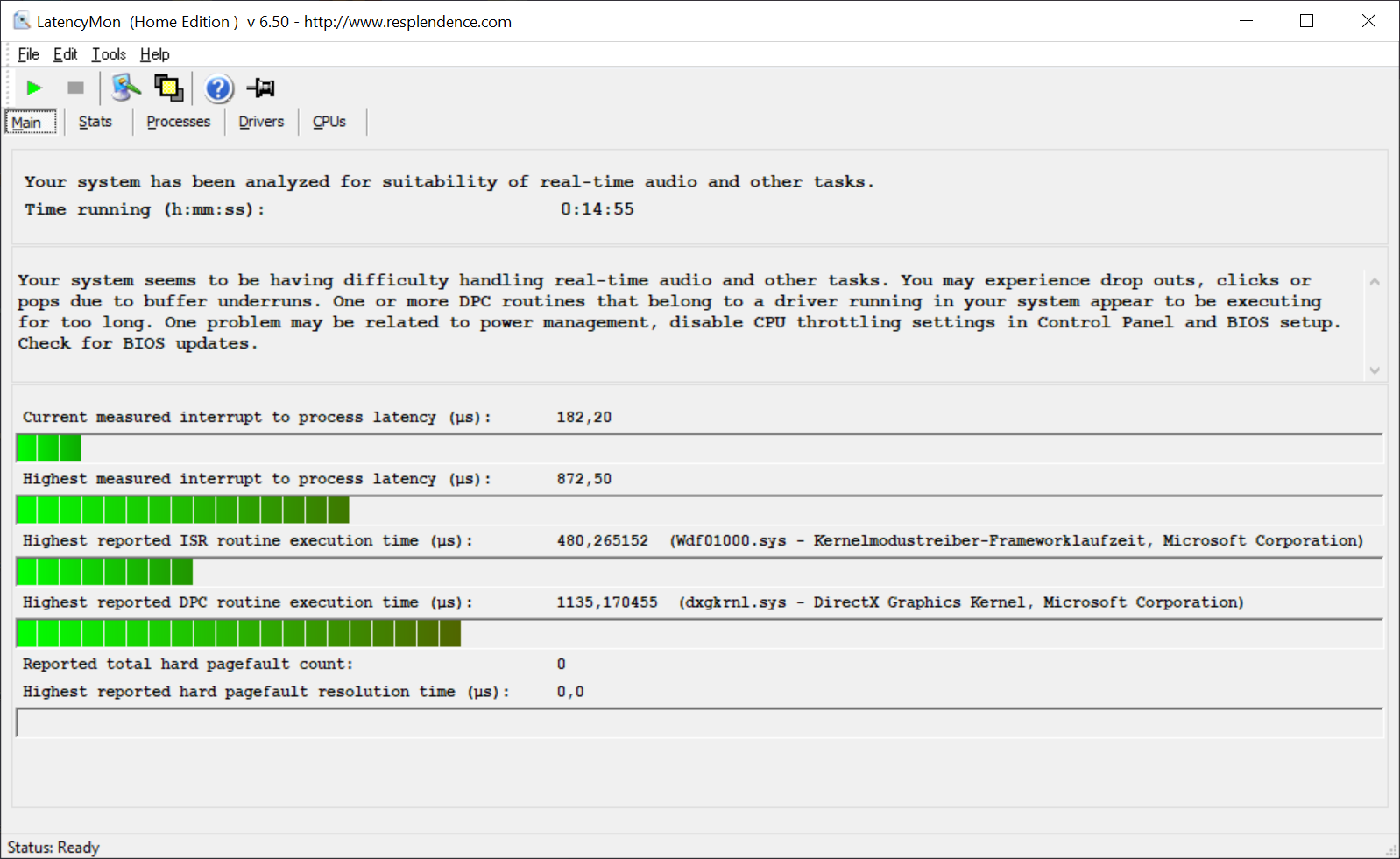Viewport: 1400px width, 859px height.
Task: Click the Status: Ready text in status bar
Action: click(53, 847)
